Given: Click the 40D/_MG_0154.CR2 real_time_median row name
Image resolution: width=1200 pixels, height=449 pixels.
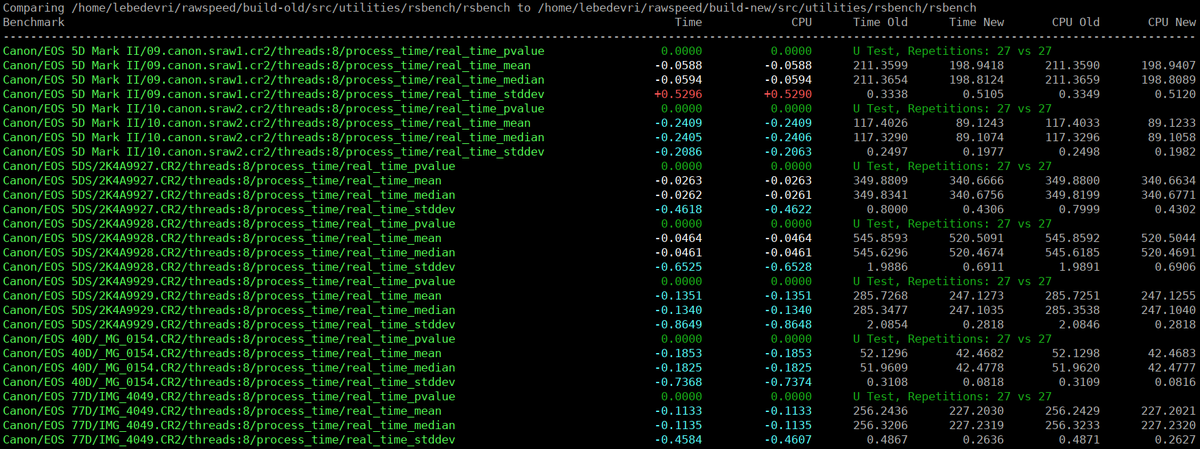Looking at the screenshot, I should tap(229, 368).
